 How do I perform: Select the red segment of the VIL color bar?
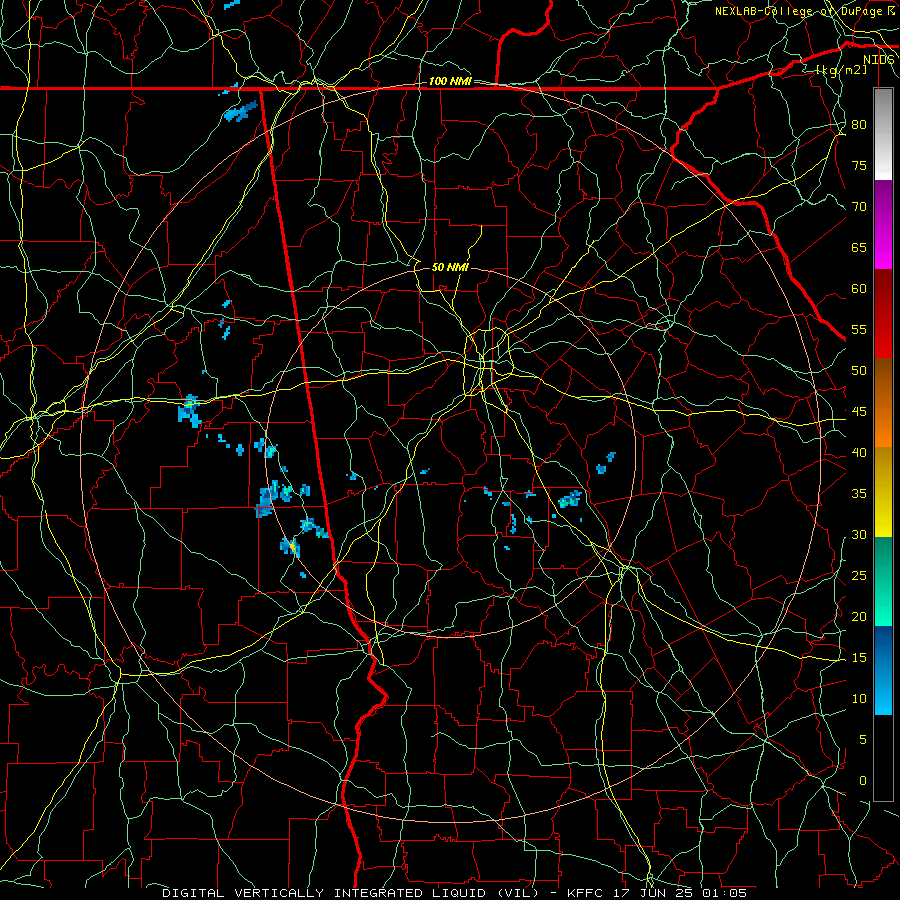coord(883,314)
